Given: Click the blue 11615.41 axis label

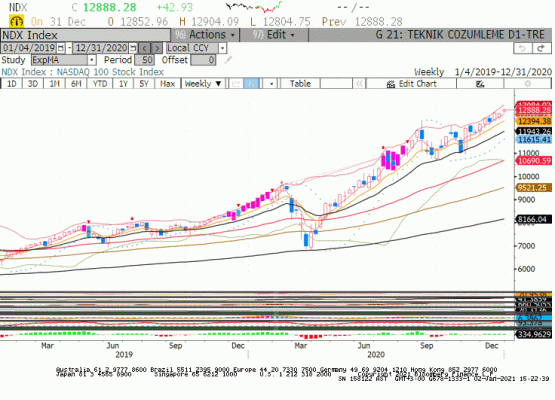Looking at the screenshot, I should (x=534, y=139).
